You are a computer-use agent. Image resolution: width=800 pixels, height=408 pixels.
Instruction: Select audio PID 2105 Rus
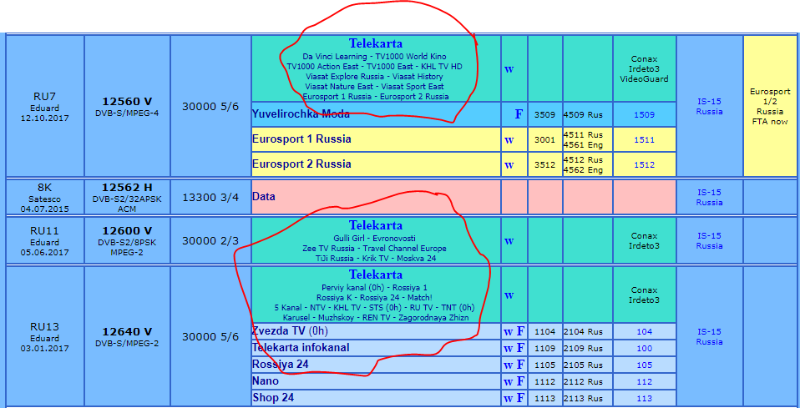click(584, 365)
